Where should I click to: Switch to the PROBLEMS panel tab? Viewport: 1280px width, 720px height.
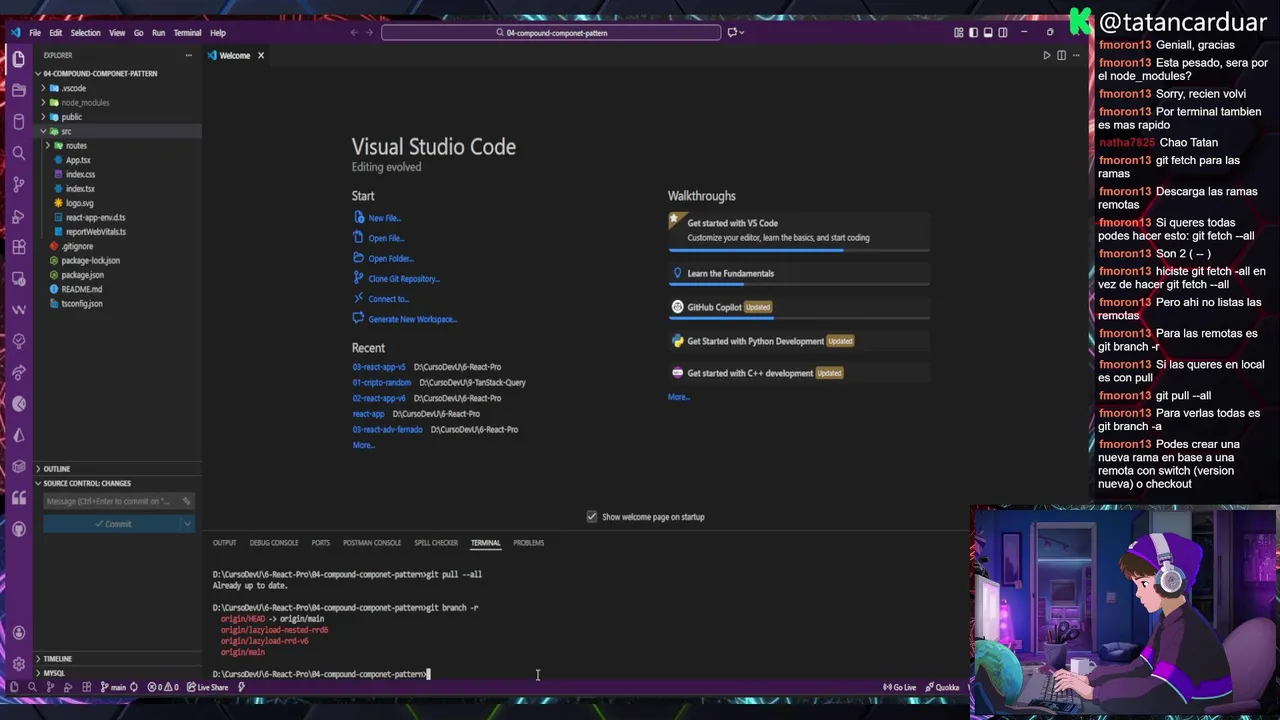coord(528,543)
